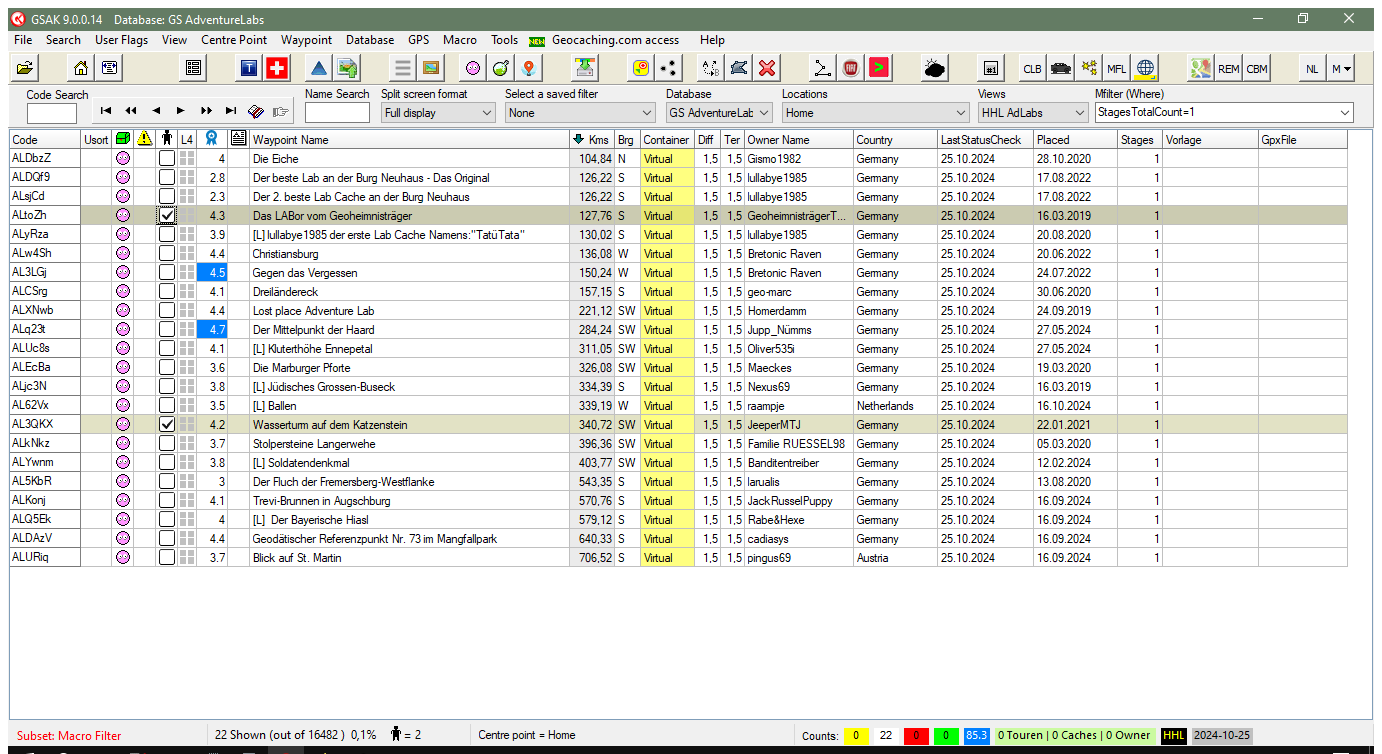Click the Fiat logo toolbar icon

(x=851, y=68)
